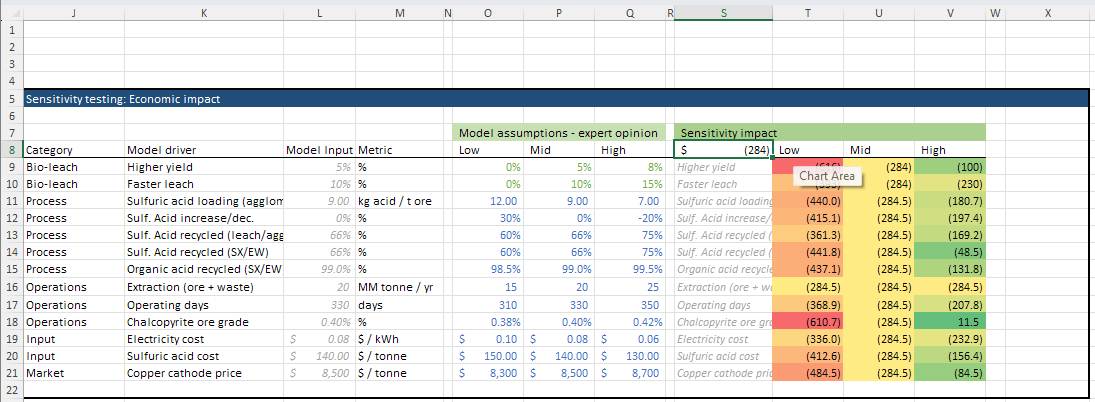Screen dimensions: 1095x402
Task: Select the column X header
Action: pyautogui.click(x=1048, y=13)
